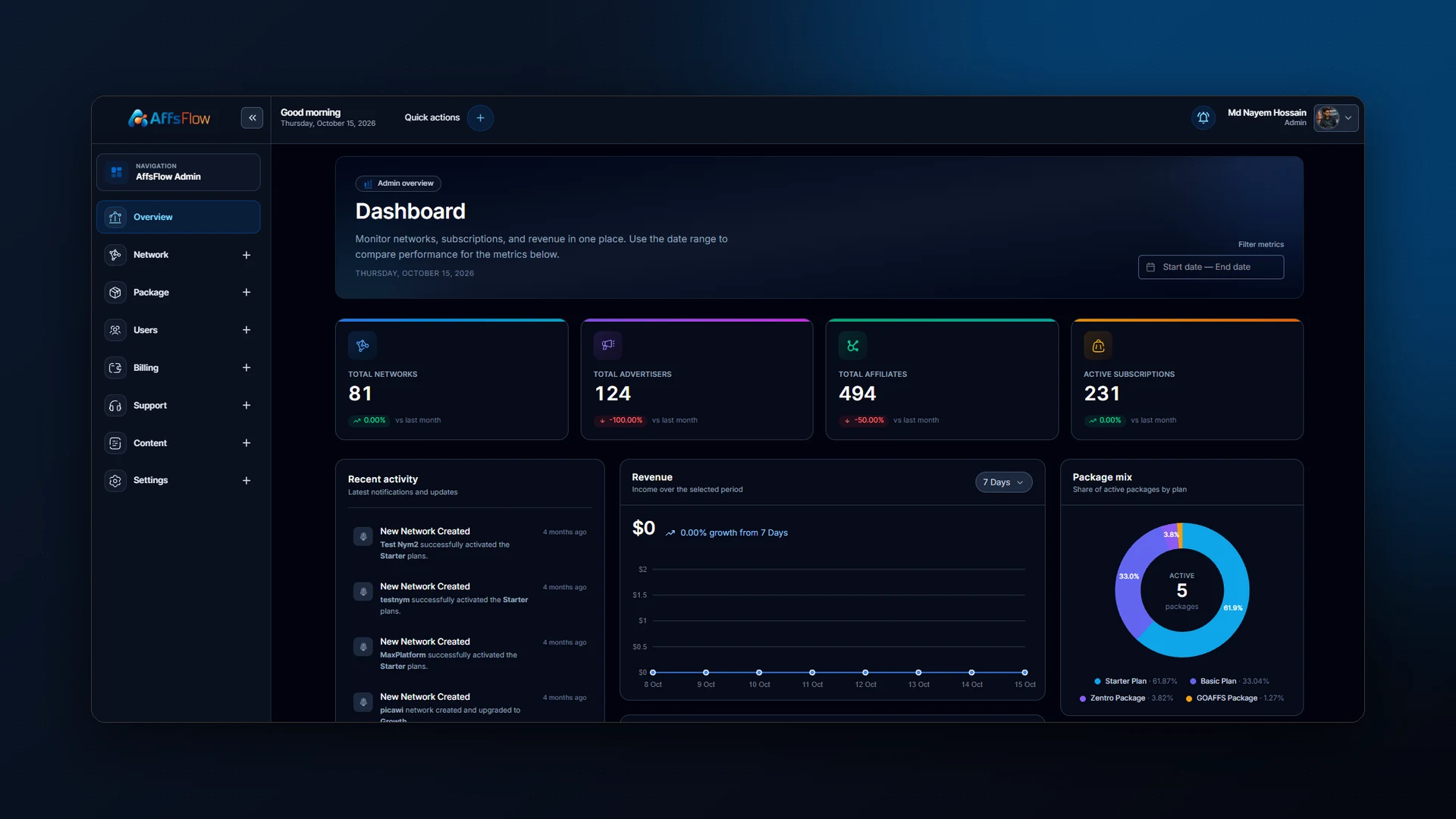This screenshot has width=1456, height=819.
Task: Expand the Content menu plus
Action: (246, 443)
